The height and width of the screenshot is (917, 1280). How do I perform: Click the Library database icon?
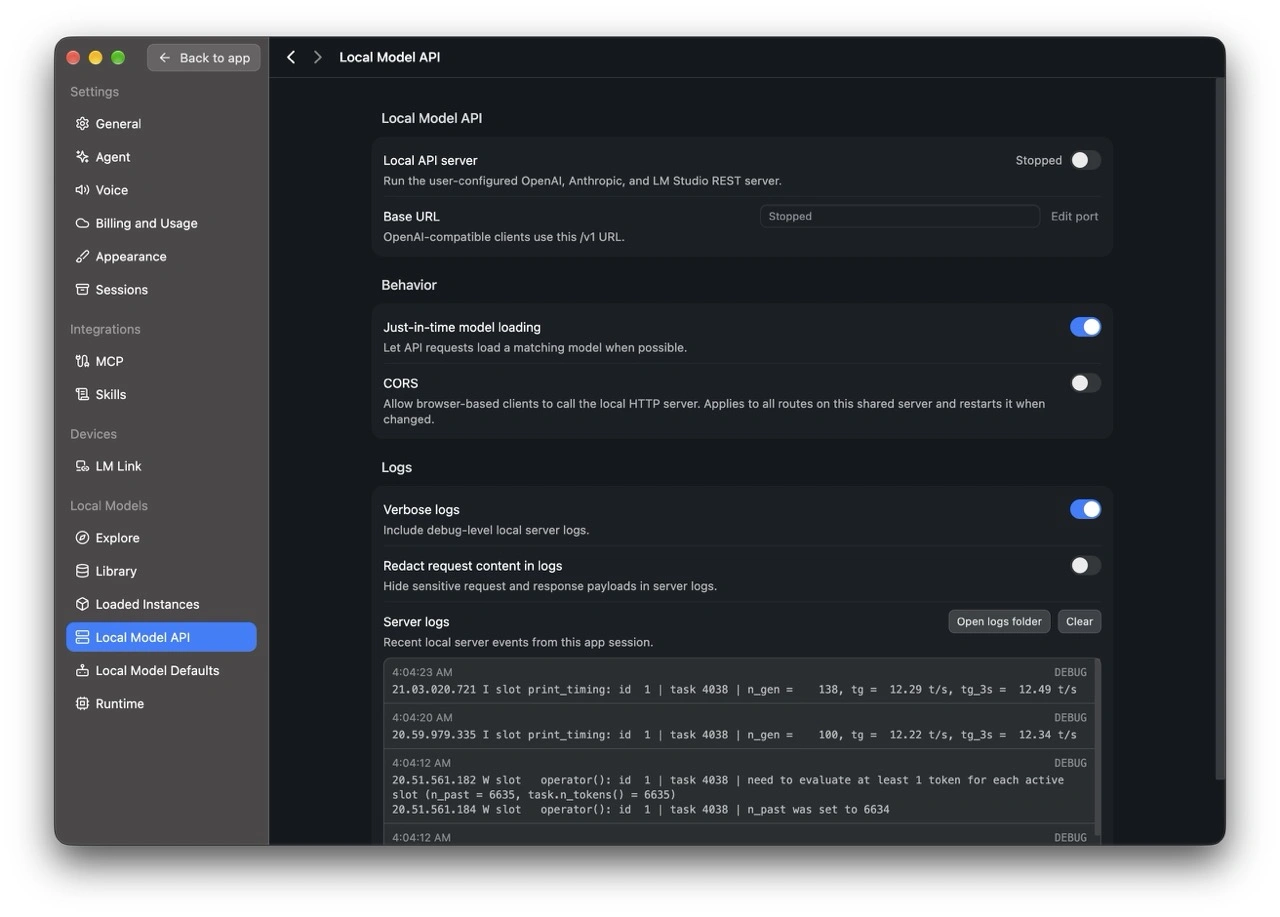pyautogui.click(x=82, y=571)
